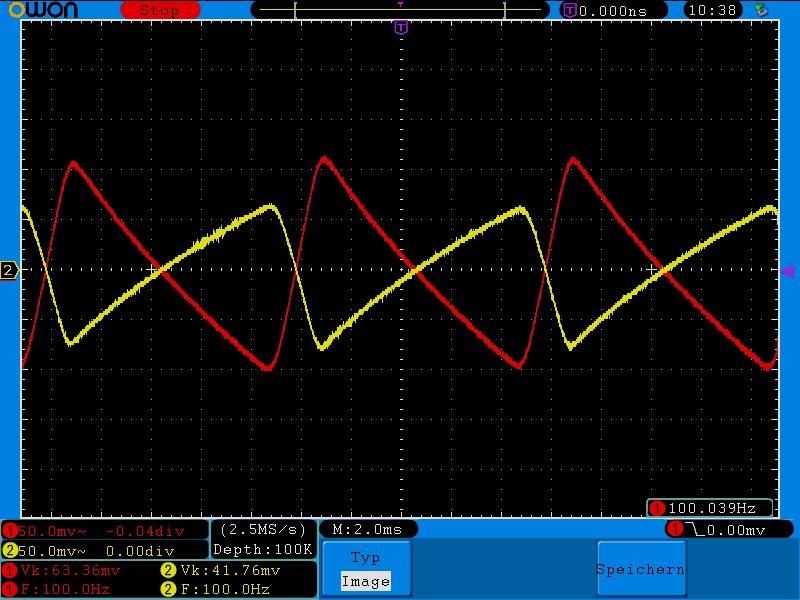Screen dimensions: 800x600
Task: Click the yellow channel 2 ground marker
Action: (9, 270)
